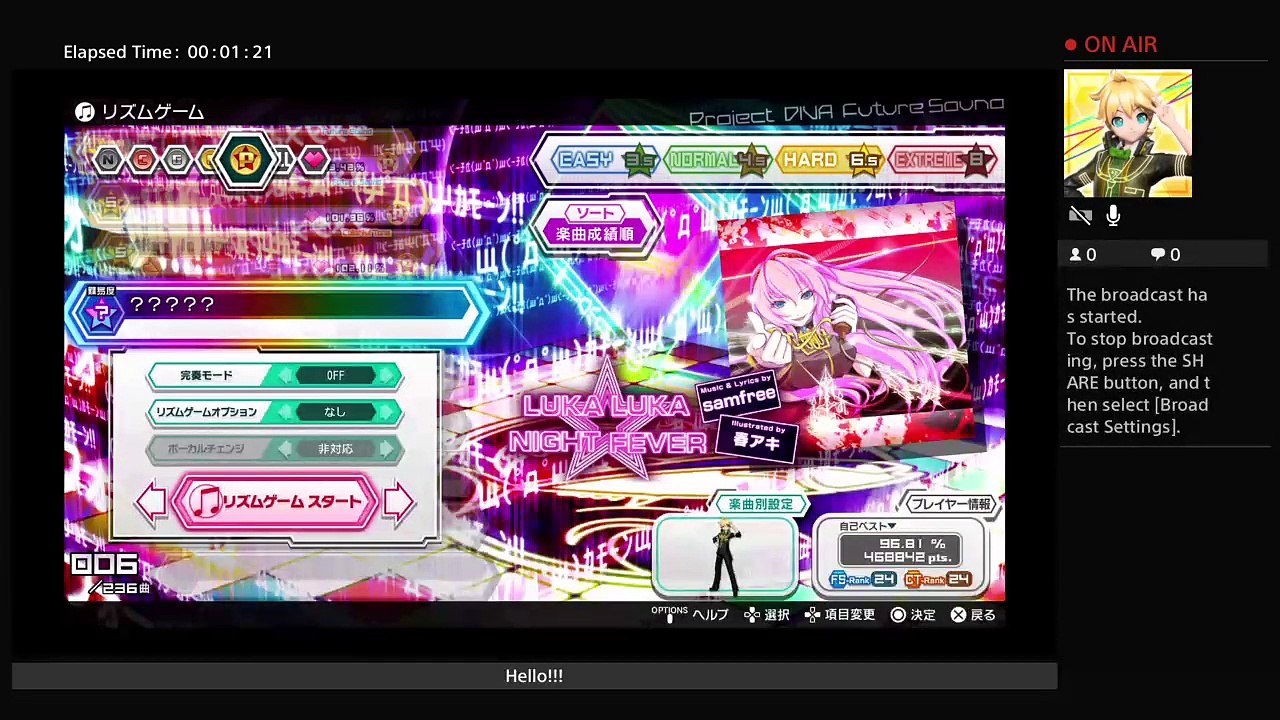The image size is (1280, 720).
Task: Click right arrow of リズムゲームオプション
Action: [386, 412]
